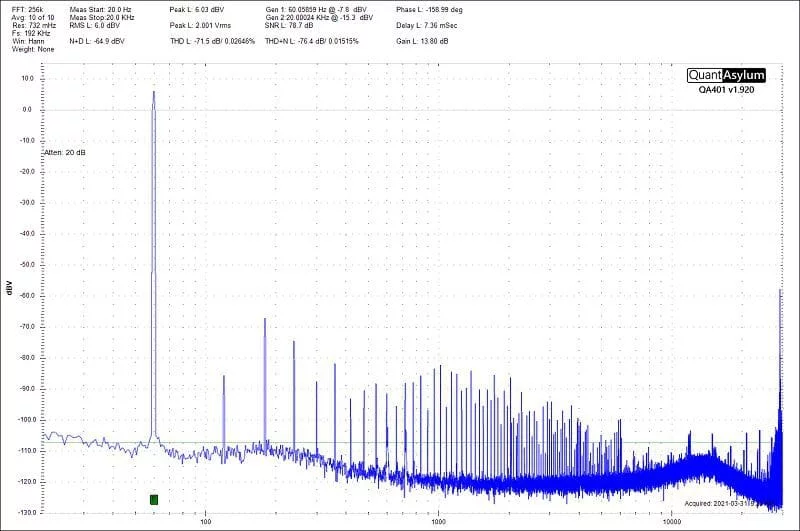Click the 'Delay L: 7.36 mSec' readout

pyautogui.click(x=427, y=26)
